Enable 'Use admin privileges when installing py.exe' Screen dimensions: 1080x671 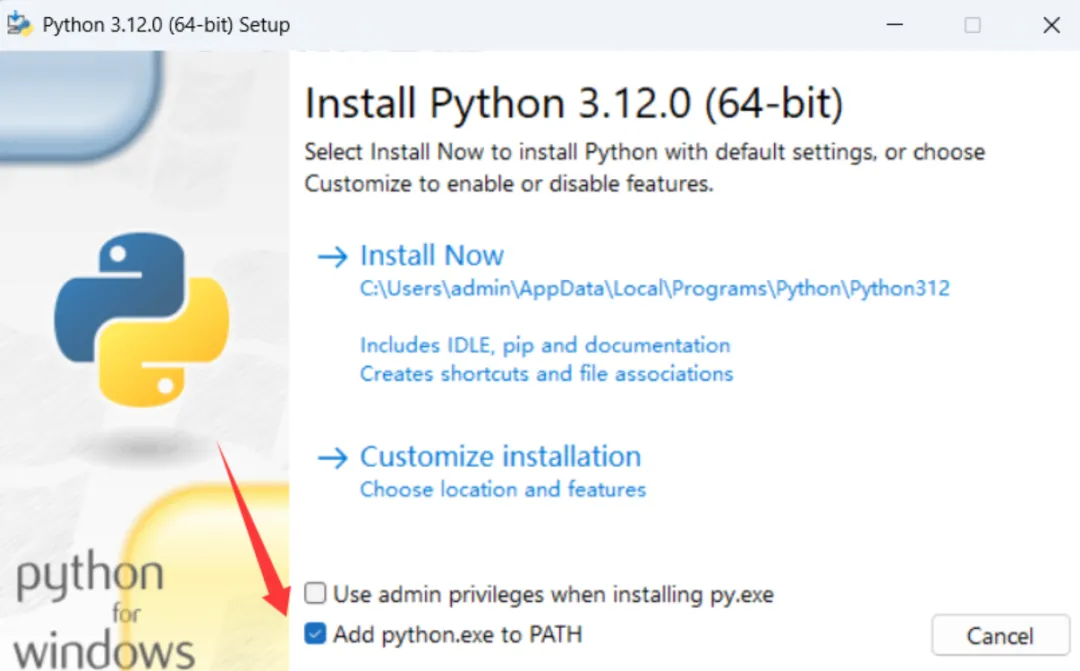315,593
